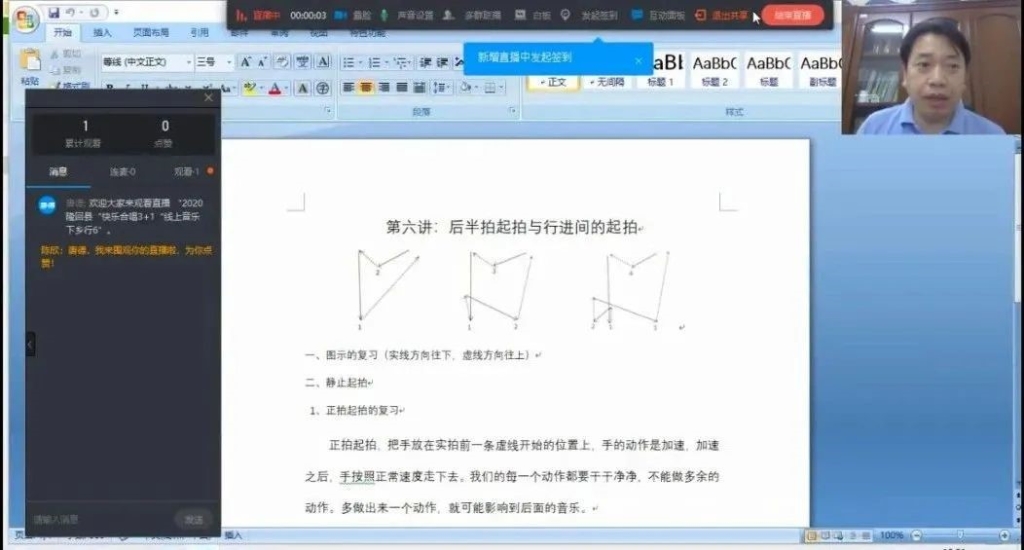This screenshot has height=550, width=1024.
Task: Customize Quick Access Toolbar dropdown
Action: coord(116,12)
